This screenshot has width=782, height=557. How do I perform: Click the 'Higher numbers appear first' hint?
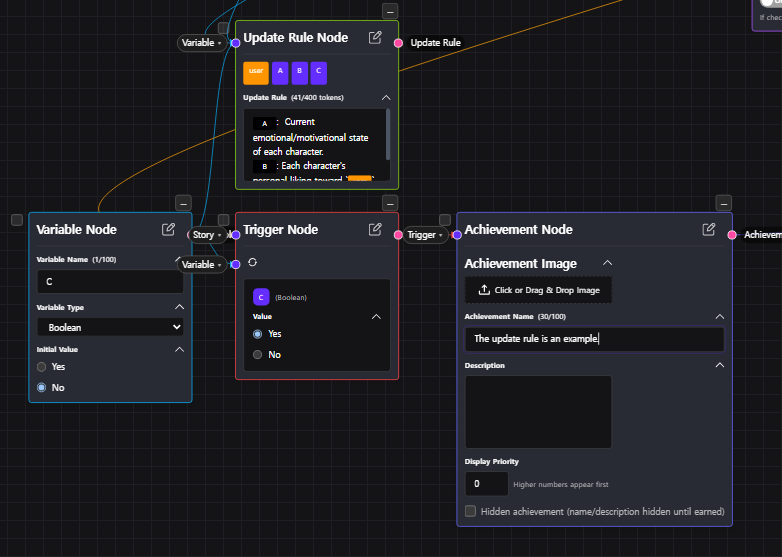pos(561,484)
